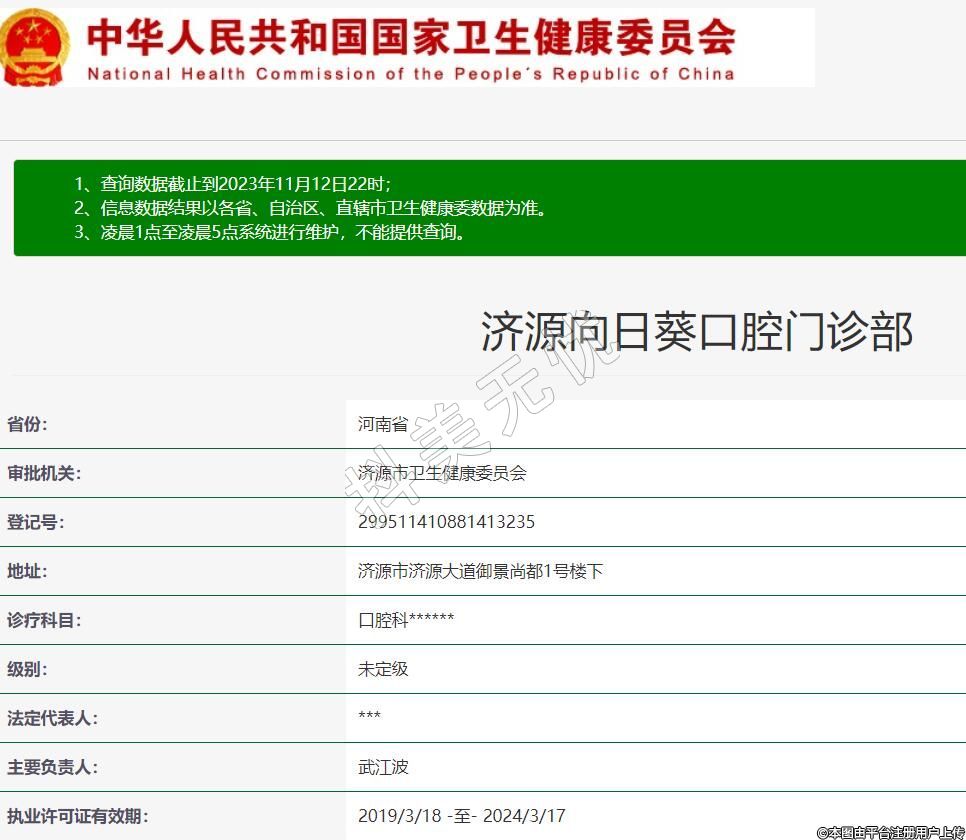This screenshot has height=840, width=966.
Task: Select the province value 河南省
Action: coord(383,424)
